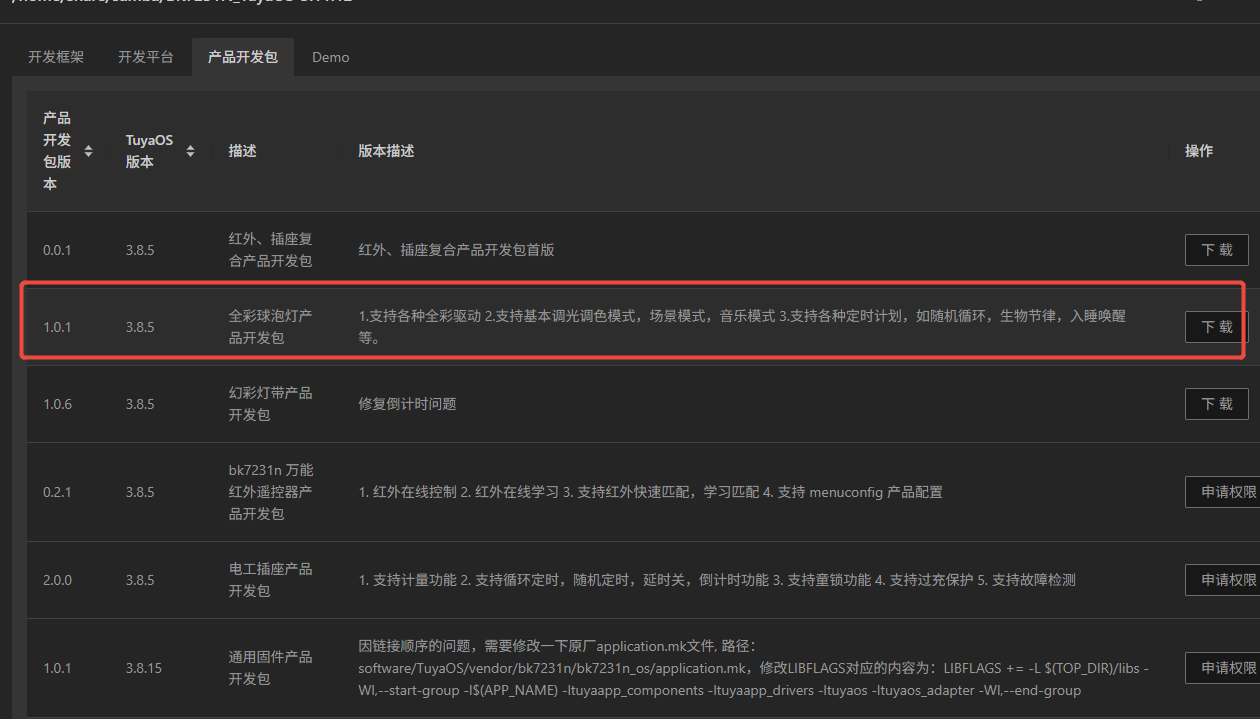This screenshot has height=719, width=1260.
Task: Download the 幻彩灯带产品开发包 version 1.0.6
Action: pos(1216,404)
